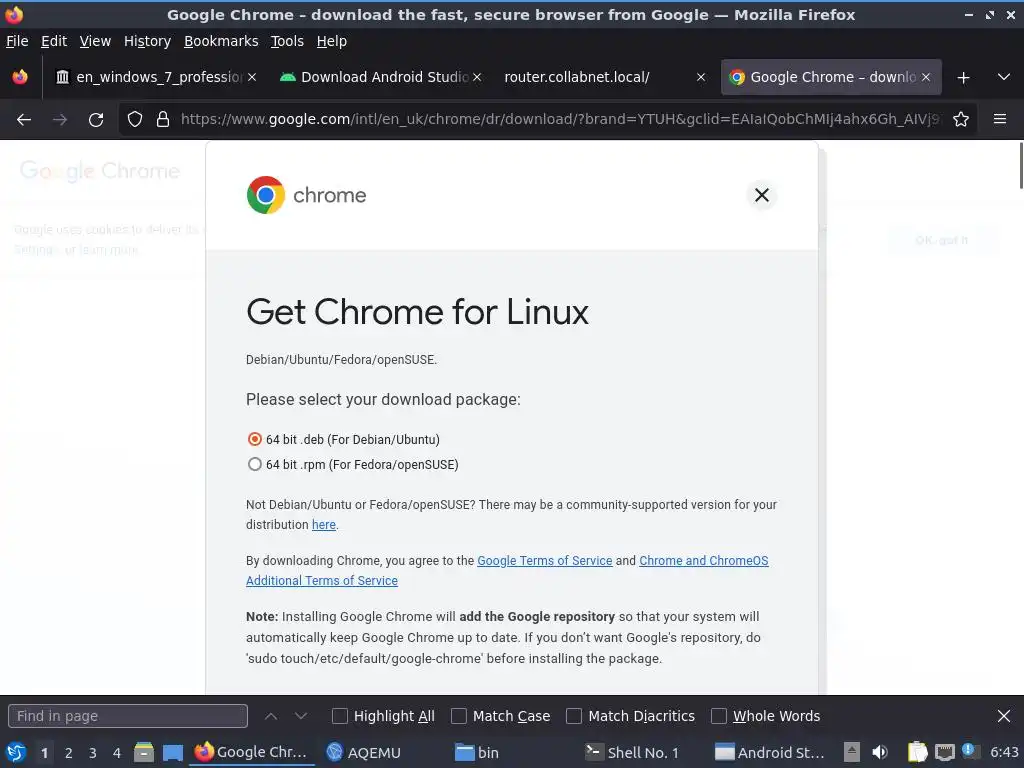Click the show desktop taskbar icon

173,752
